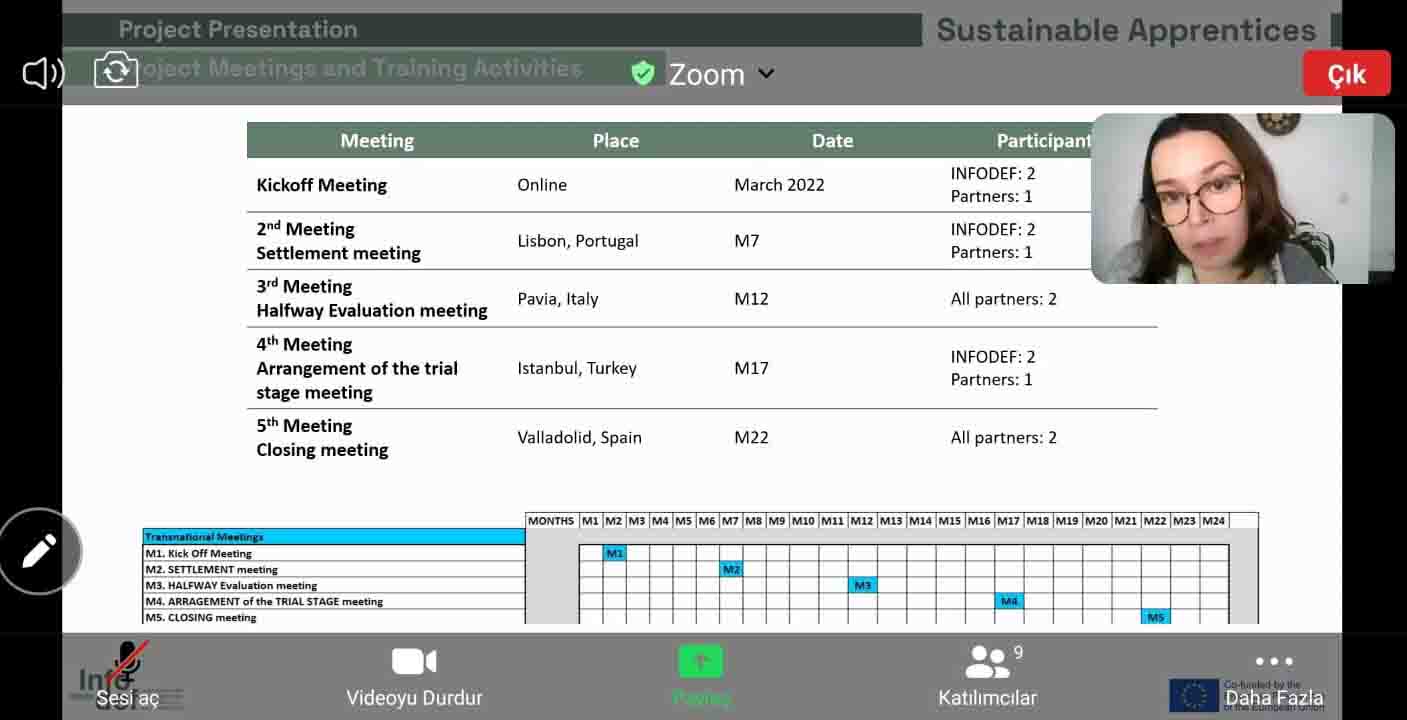This screenshot has height=720, width=1407.
Task: Tap the speaker audio output icon
Action: pyautogui.click(x=43, y=73)
